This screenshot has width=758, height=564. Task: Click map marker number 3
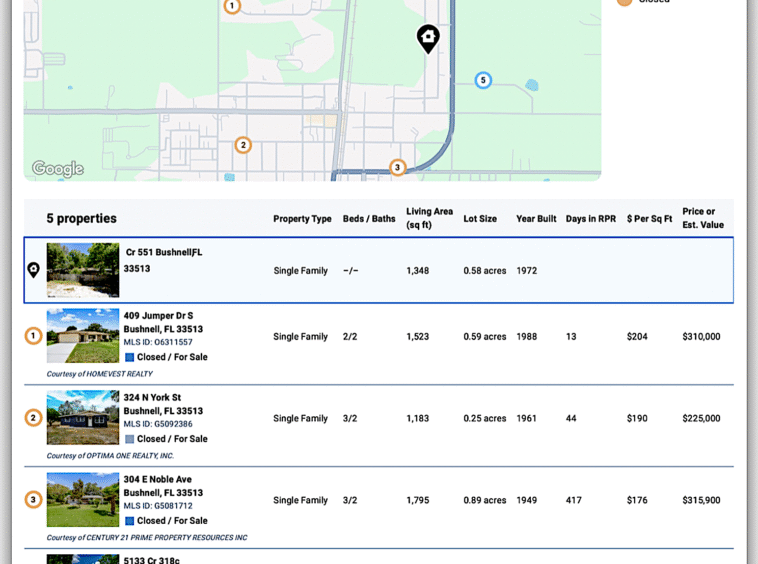[x=397, y=167]
